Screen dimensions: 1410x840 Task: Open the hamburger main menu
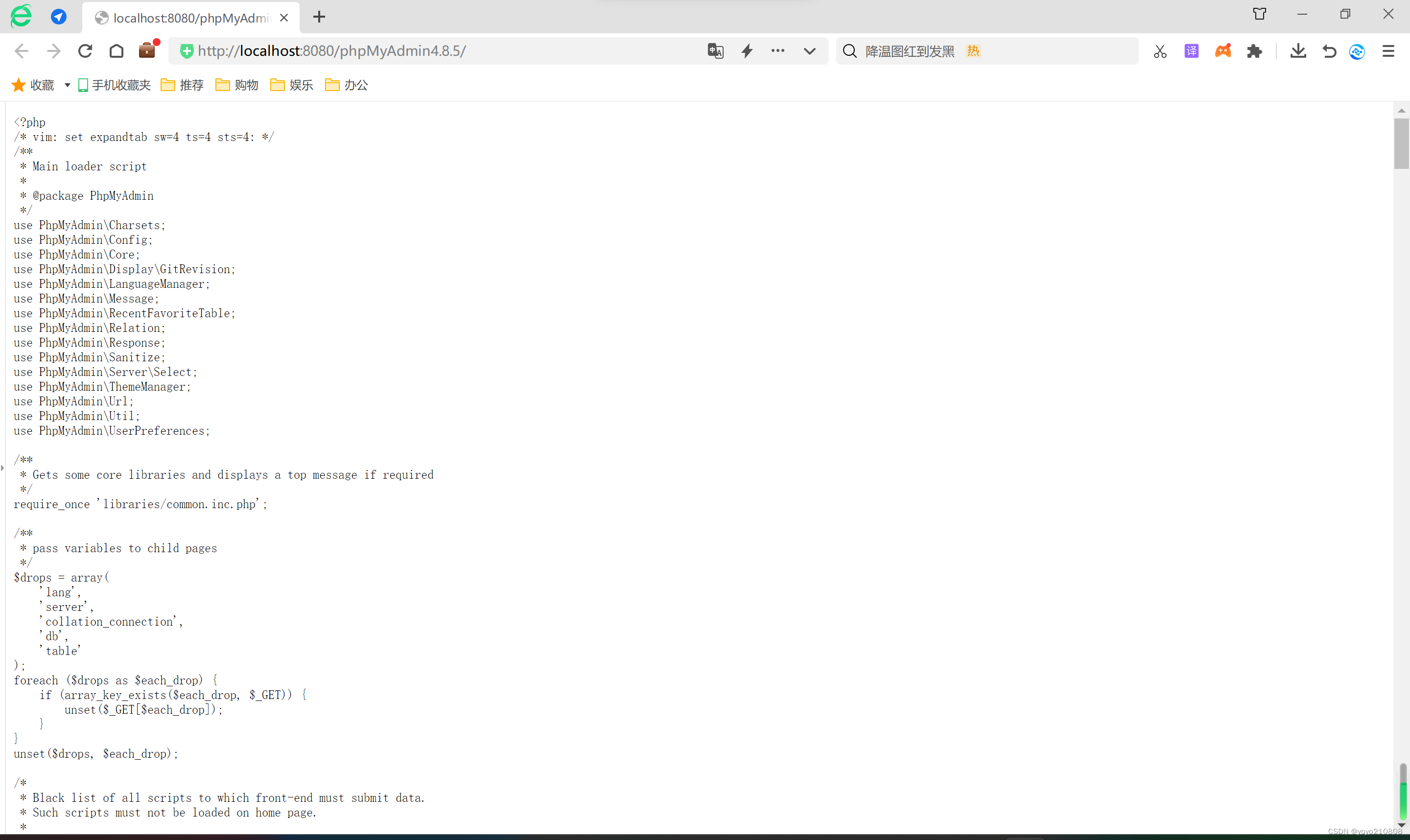pyautogui.click(x=1388, y=51)
